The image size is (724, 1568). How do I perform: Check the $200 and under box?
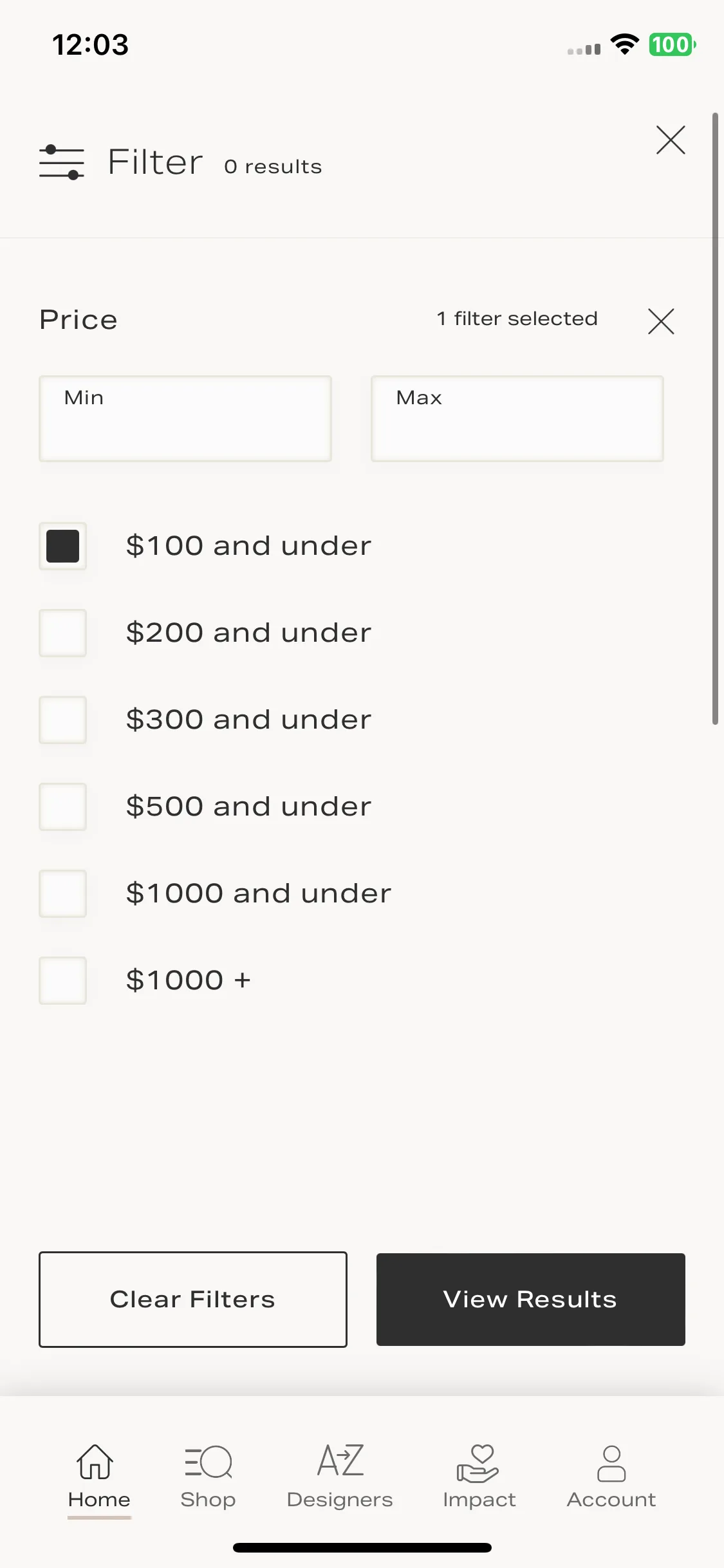click(62, 633)
